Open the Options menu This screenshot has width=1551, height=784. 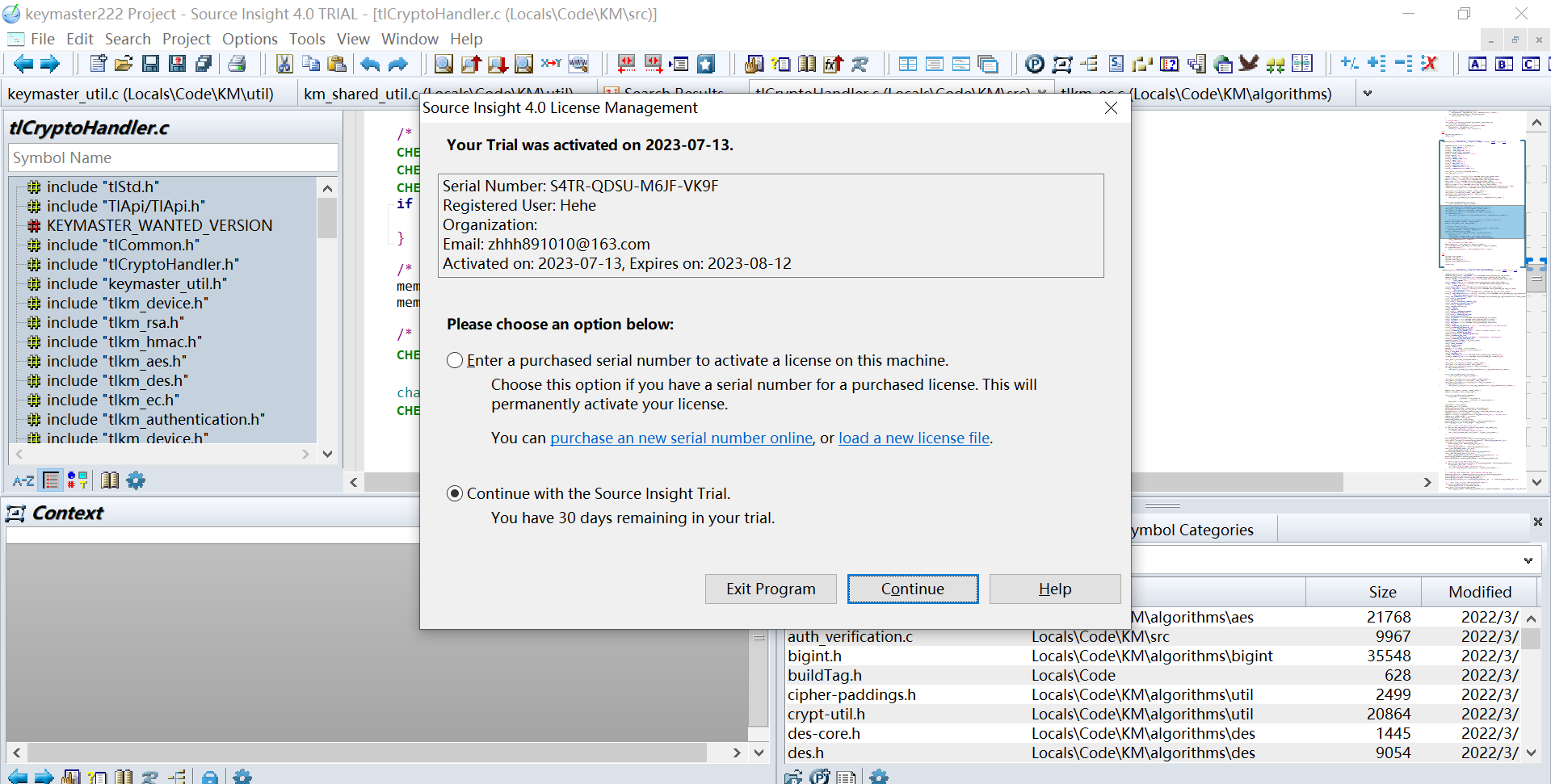pos(250,39)
